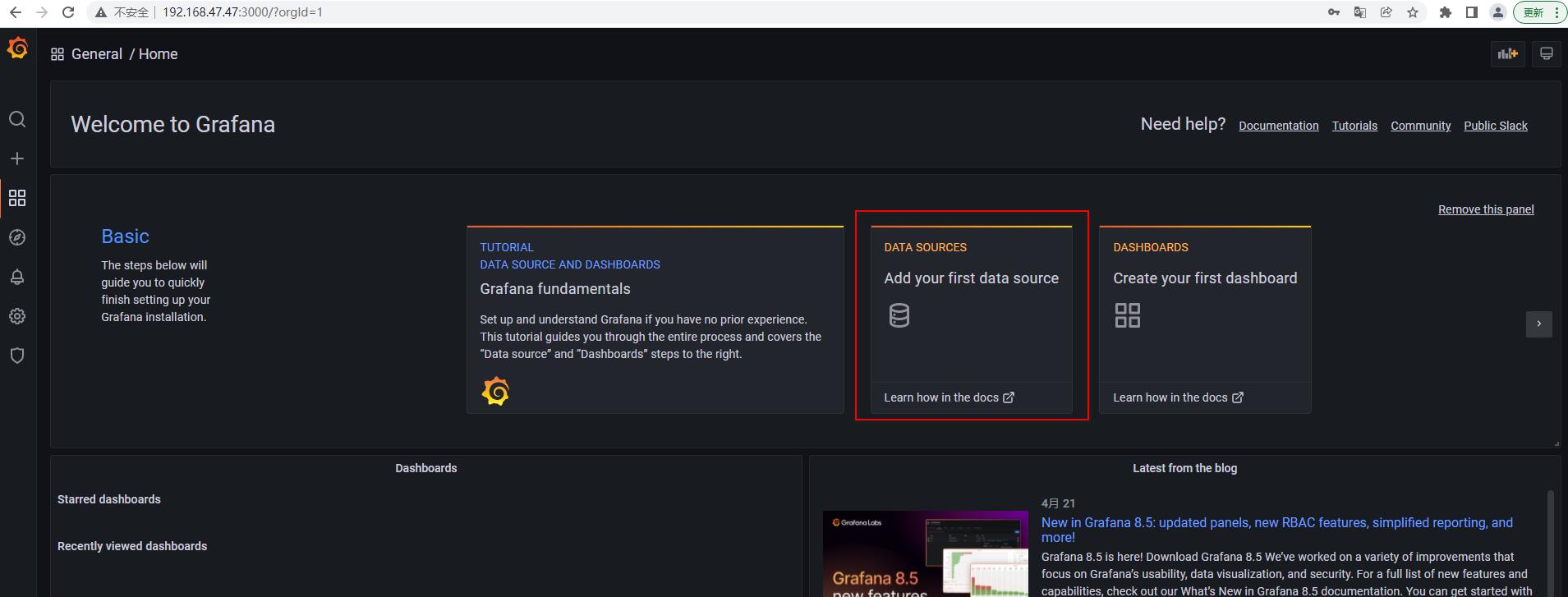The height and width of the screenshot is (597, 1568).
Task: Click the Starred dashboards heading
Action: click(x=109, y=499)
